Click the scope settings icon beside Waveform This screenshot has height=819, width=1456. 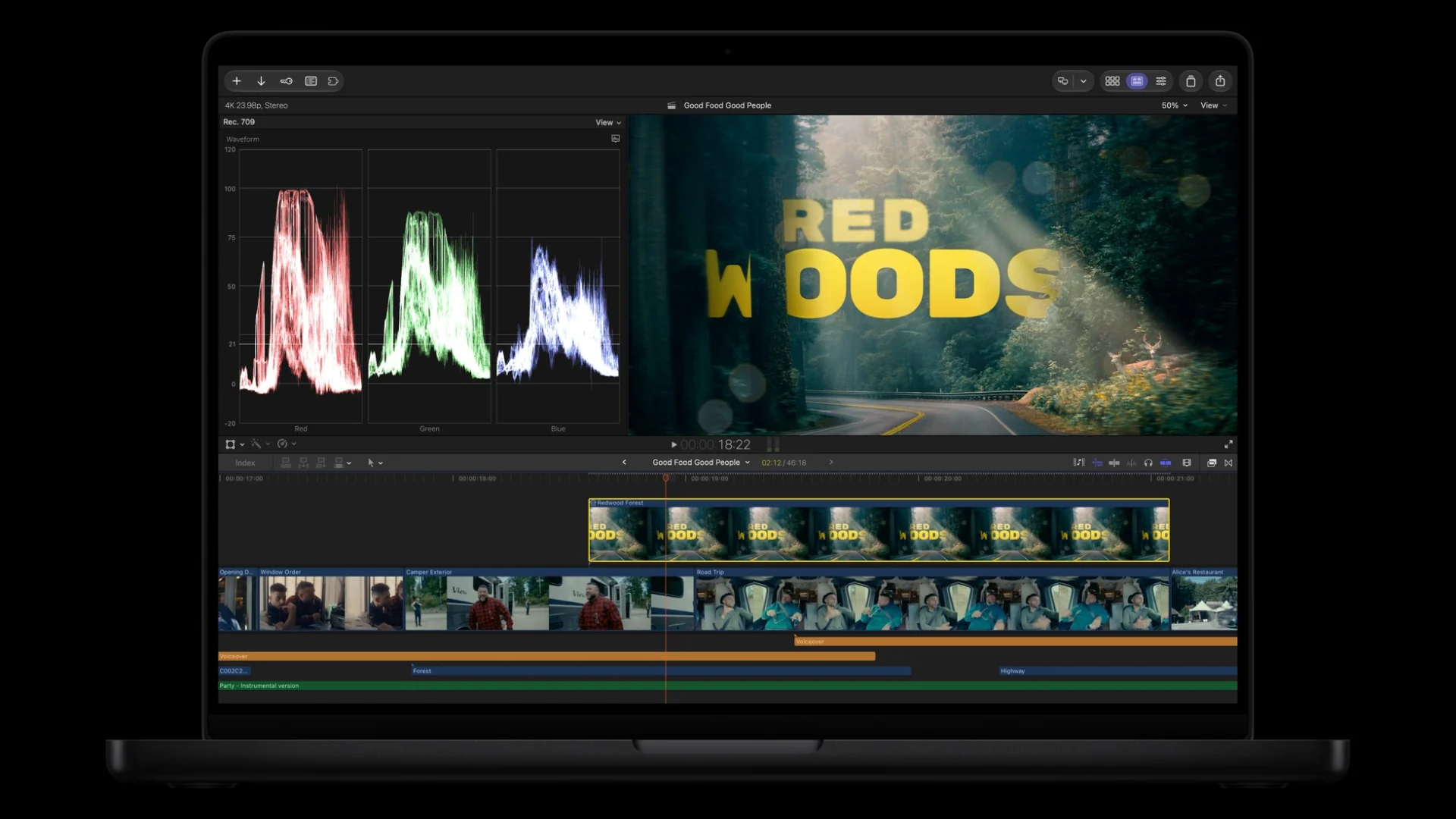[x=616, y=139]
